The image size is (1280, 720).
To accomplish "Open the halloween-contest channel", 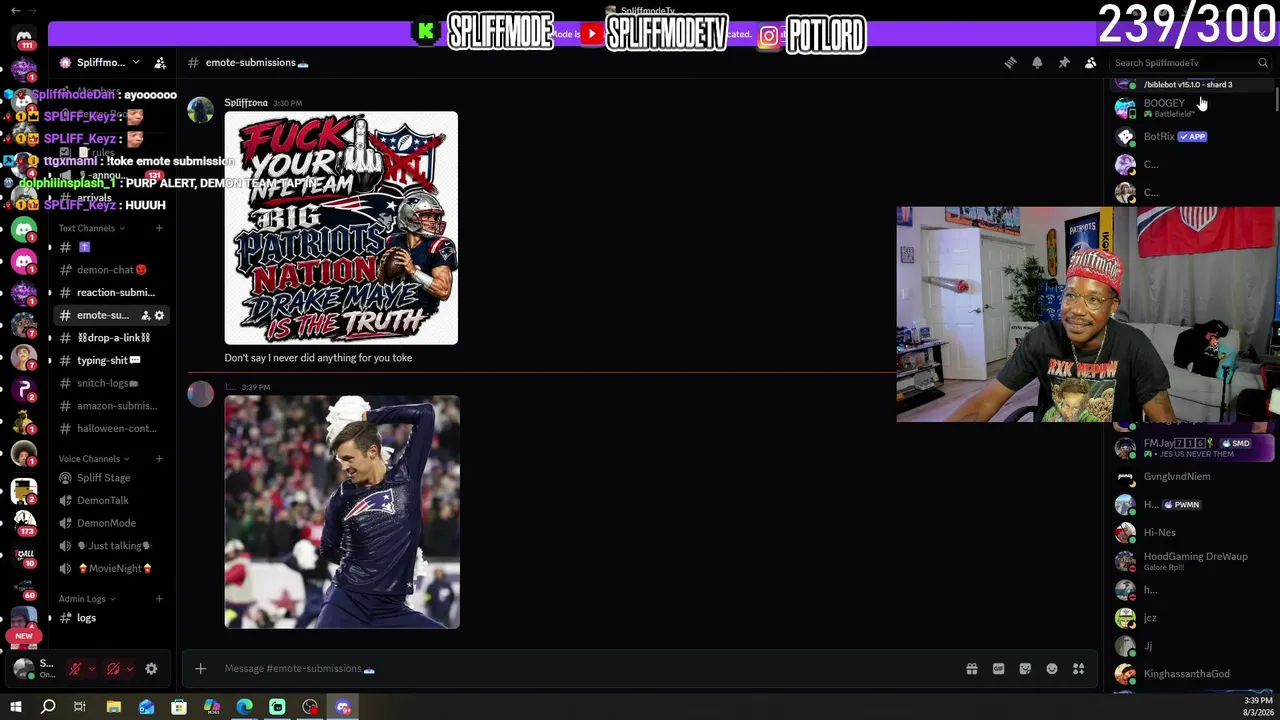I will (x=110, y=429).
